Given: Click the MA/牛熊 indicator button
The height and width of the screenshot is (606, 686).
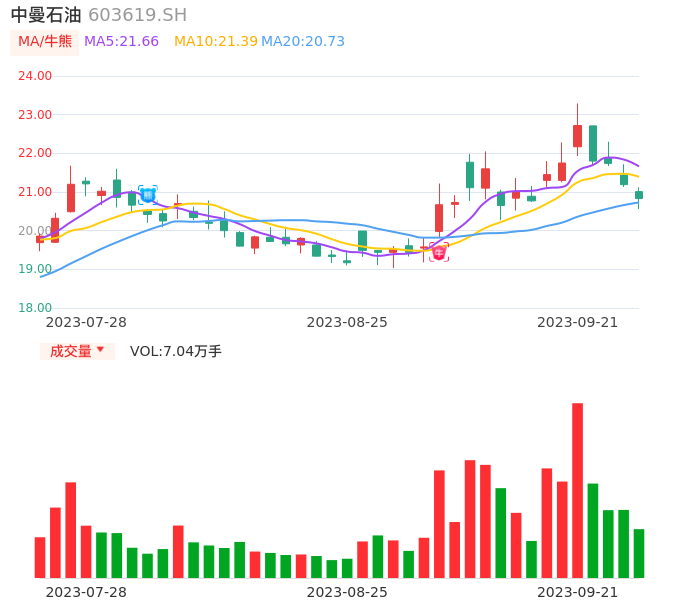Looking at the screenshot, I should point(45,42).
